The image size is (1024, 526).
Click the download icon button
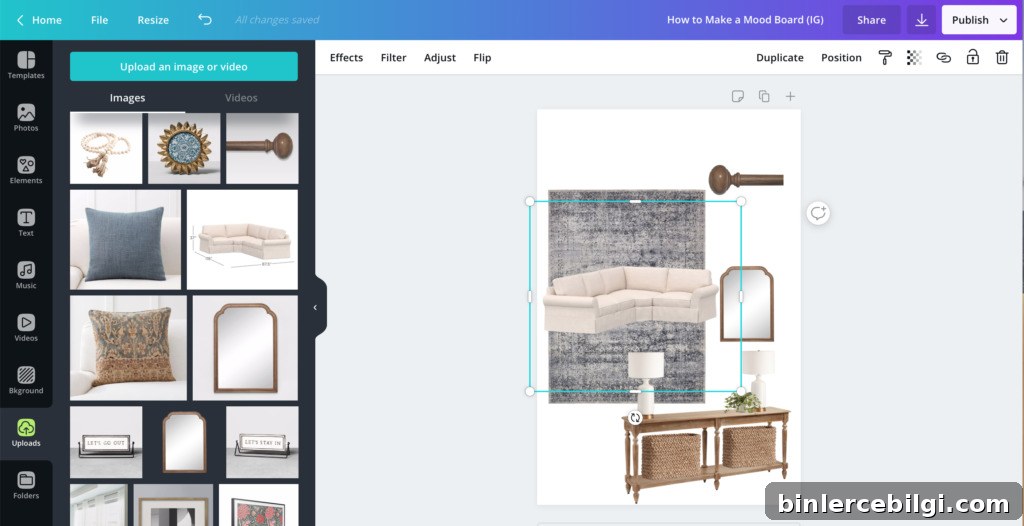click(921, 20)
